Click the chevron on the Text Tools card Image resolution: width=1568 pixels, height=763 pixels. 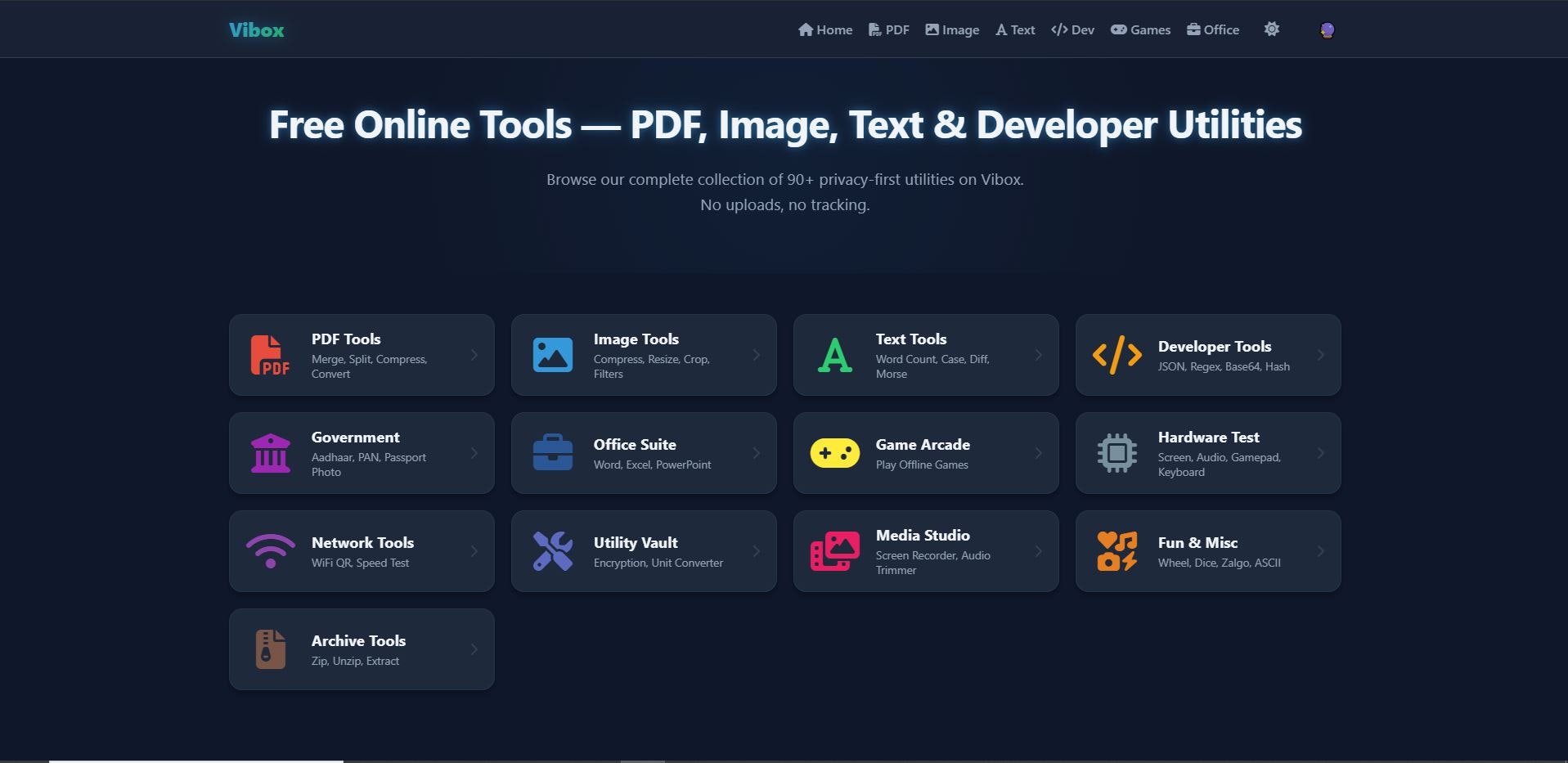[1039, 355]
